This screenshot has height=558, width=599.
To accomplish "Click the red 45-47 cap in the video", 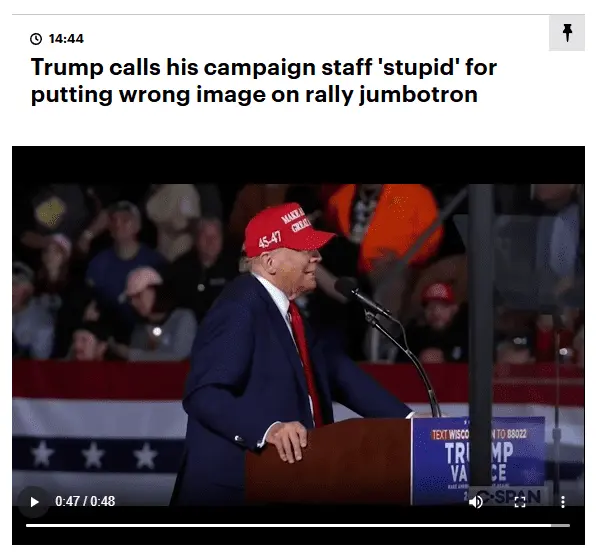I will 287,230.
